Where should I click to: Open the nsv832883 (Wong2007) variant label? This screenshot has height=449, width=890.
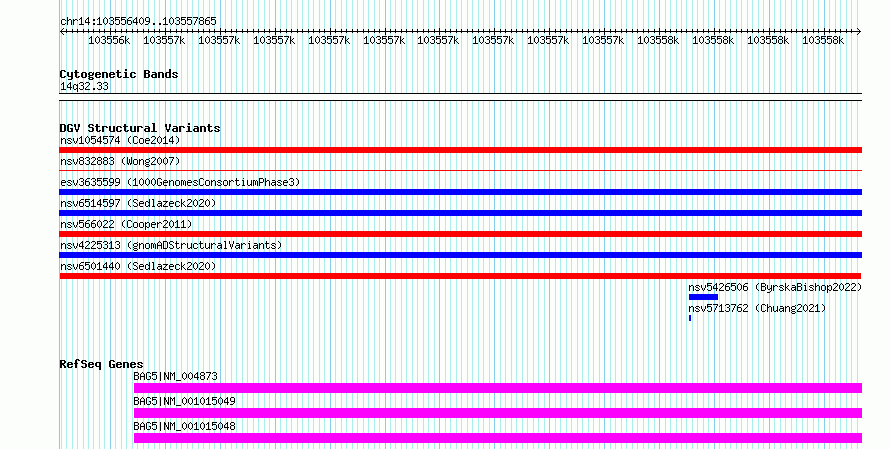[120, 161]
